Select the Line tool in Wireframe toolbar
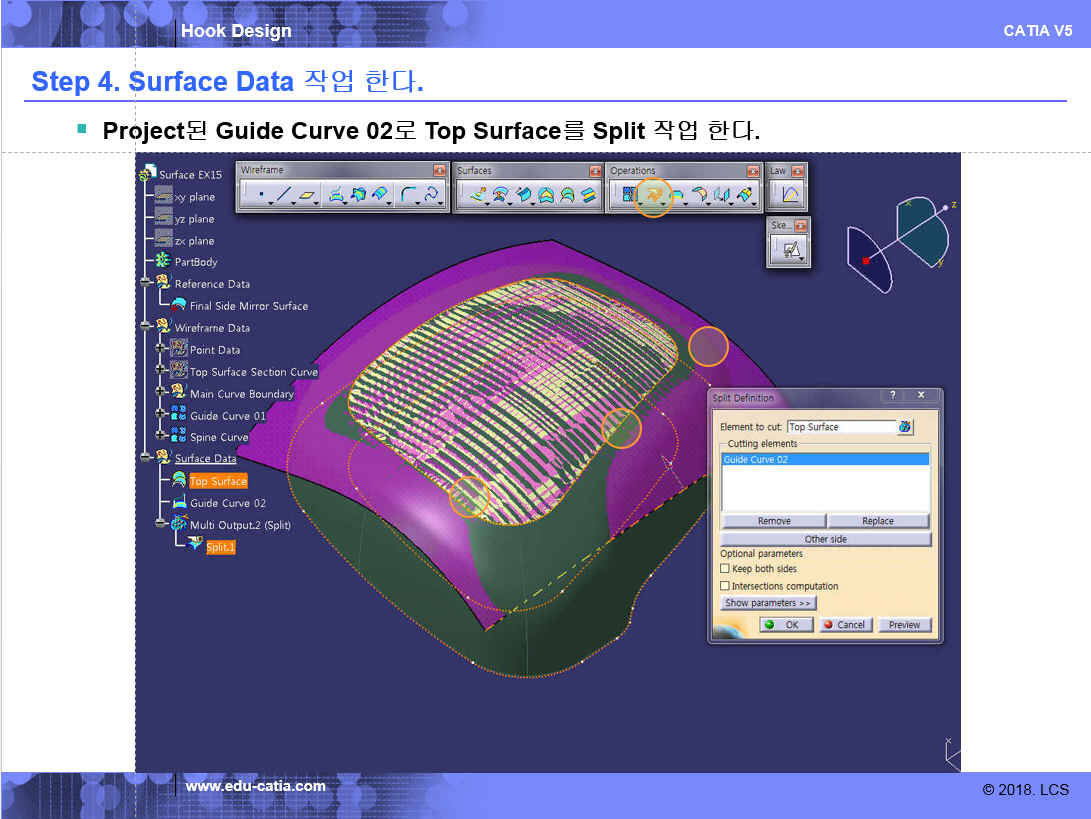Image resolution: width=1091 pixels, height=819 pixels. pos(284,196)
